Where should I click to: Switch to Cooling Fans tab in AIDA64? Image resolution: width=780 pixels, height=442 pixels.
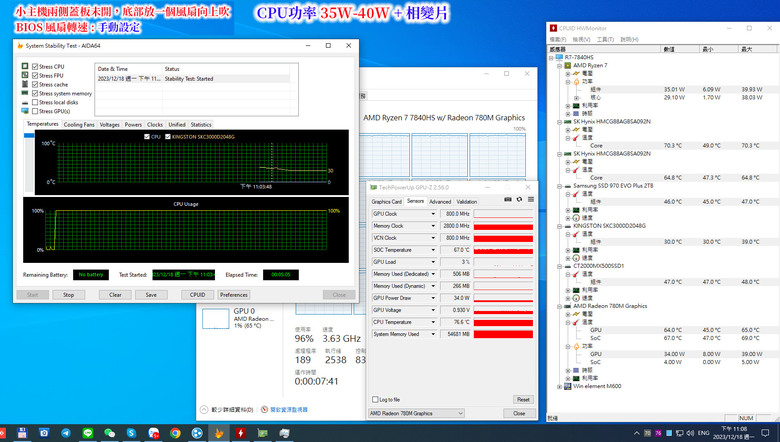click(x=79, y=124)
